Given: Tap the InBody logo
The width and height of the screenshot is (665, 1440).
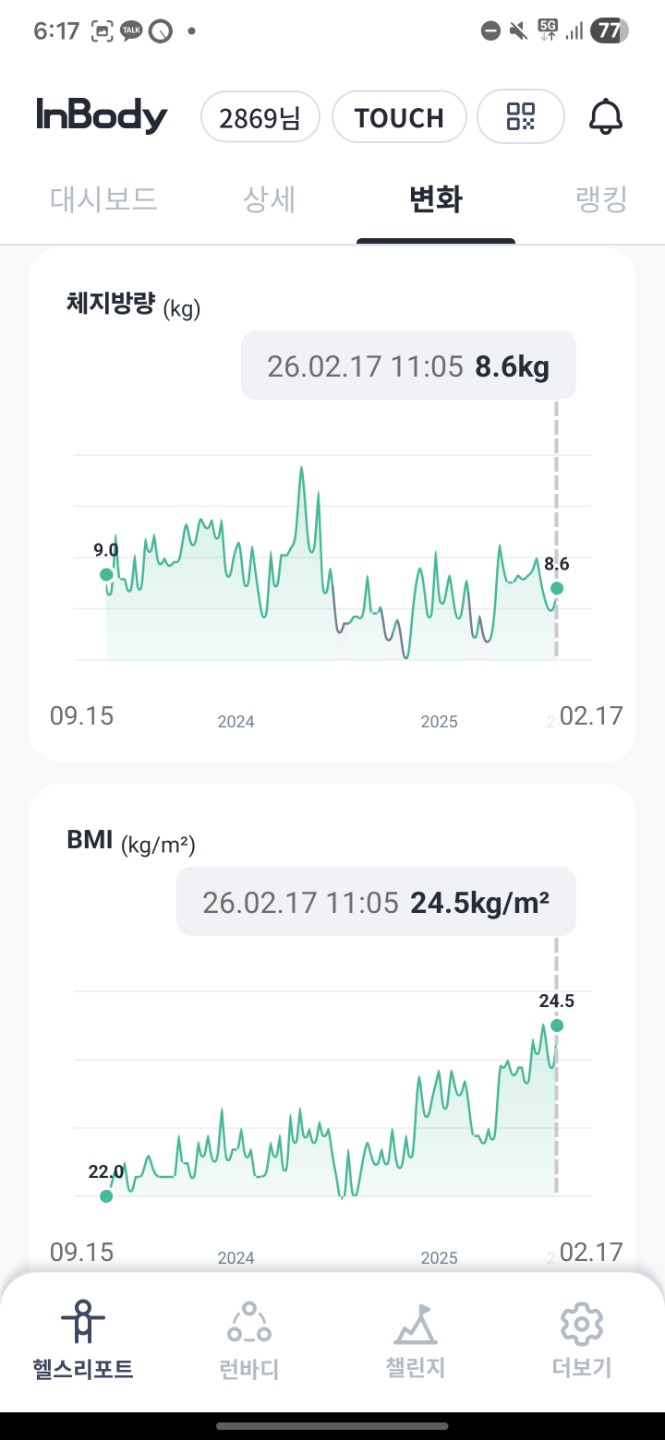Looking at the screenshot, I should click(102, 117).
